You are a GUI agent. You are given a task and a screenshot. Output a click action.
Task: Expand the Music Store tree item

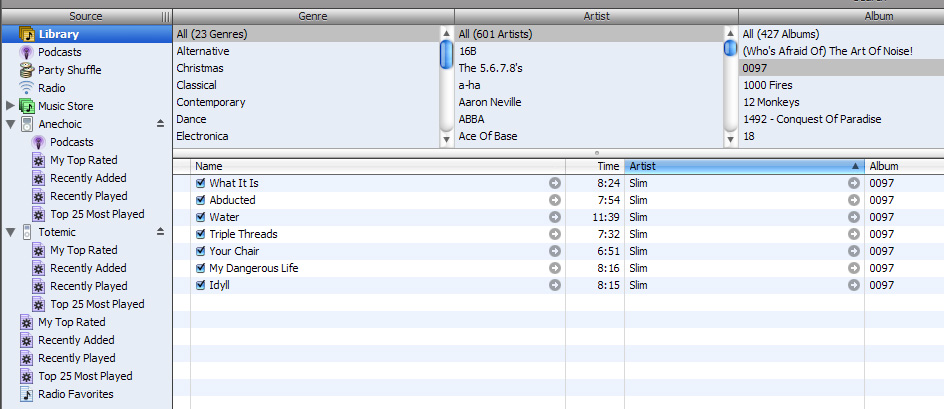pos(10,106)
